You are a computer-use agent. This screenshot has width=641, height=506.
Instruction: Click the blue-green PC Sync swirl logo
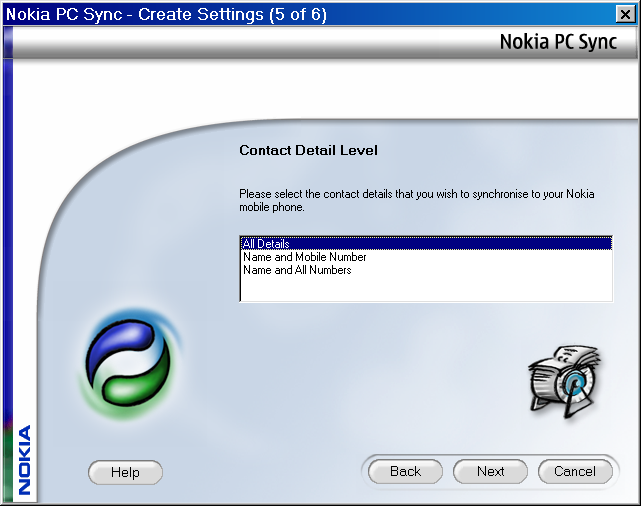click(130, 363)
